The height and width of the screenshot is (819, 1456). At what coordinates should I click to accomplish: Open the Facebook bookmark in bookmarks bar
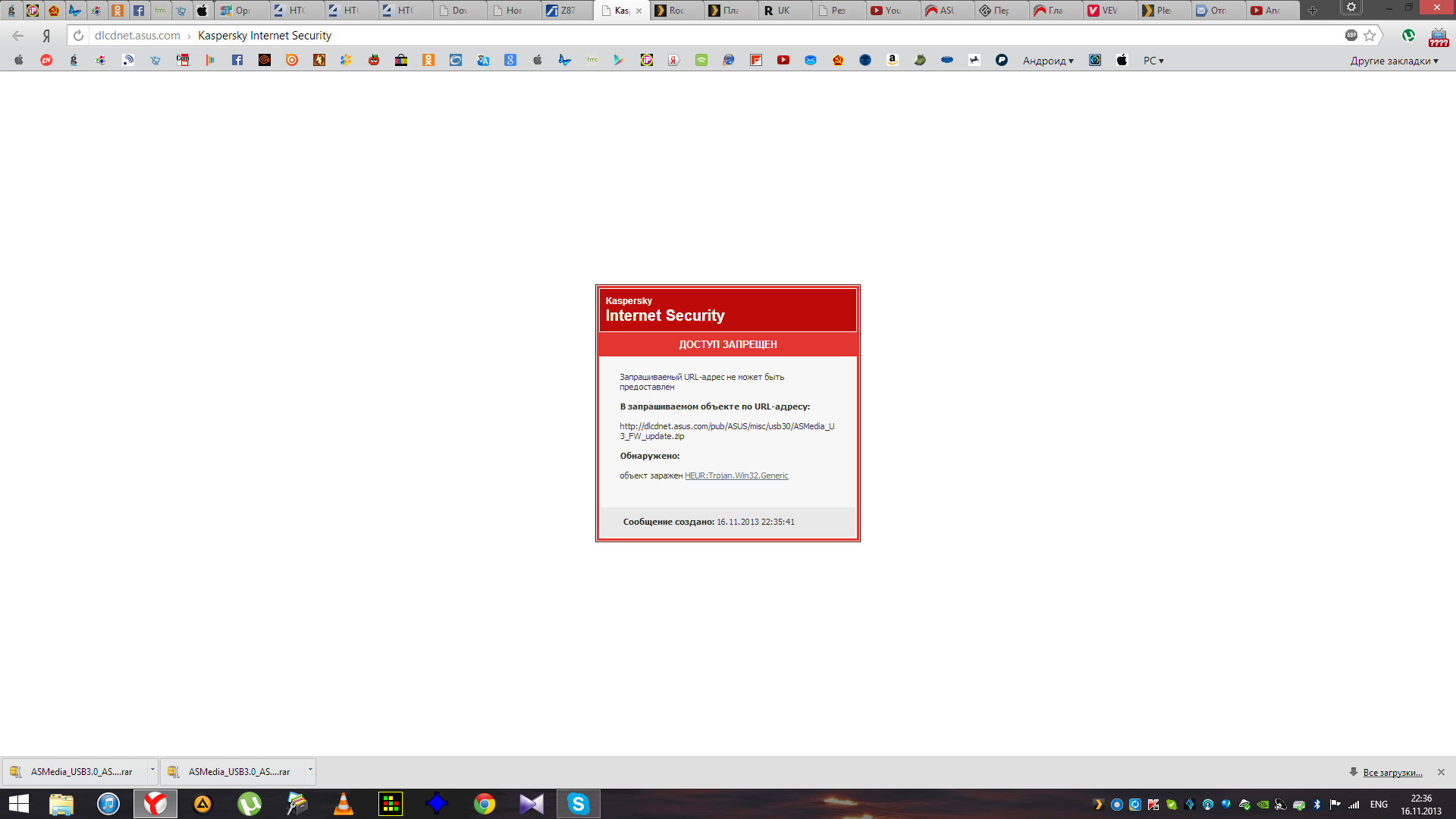click(237, 61)
